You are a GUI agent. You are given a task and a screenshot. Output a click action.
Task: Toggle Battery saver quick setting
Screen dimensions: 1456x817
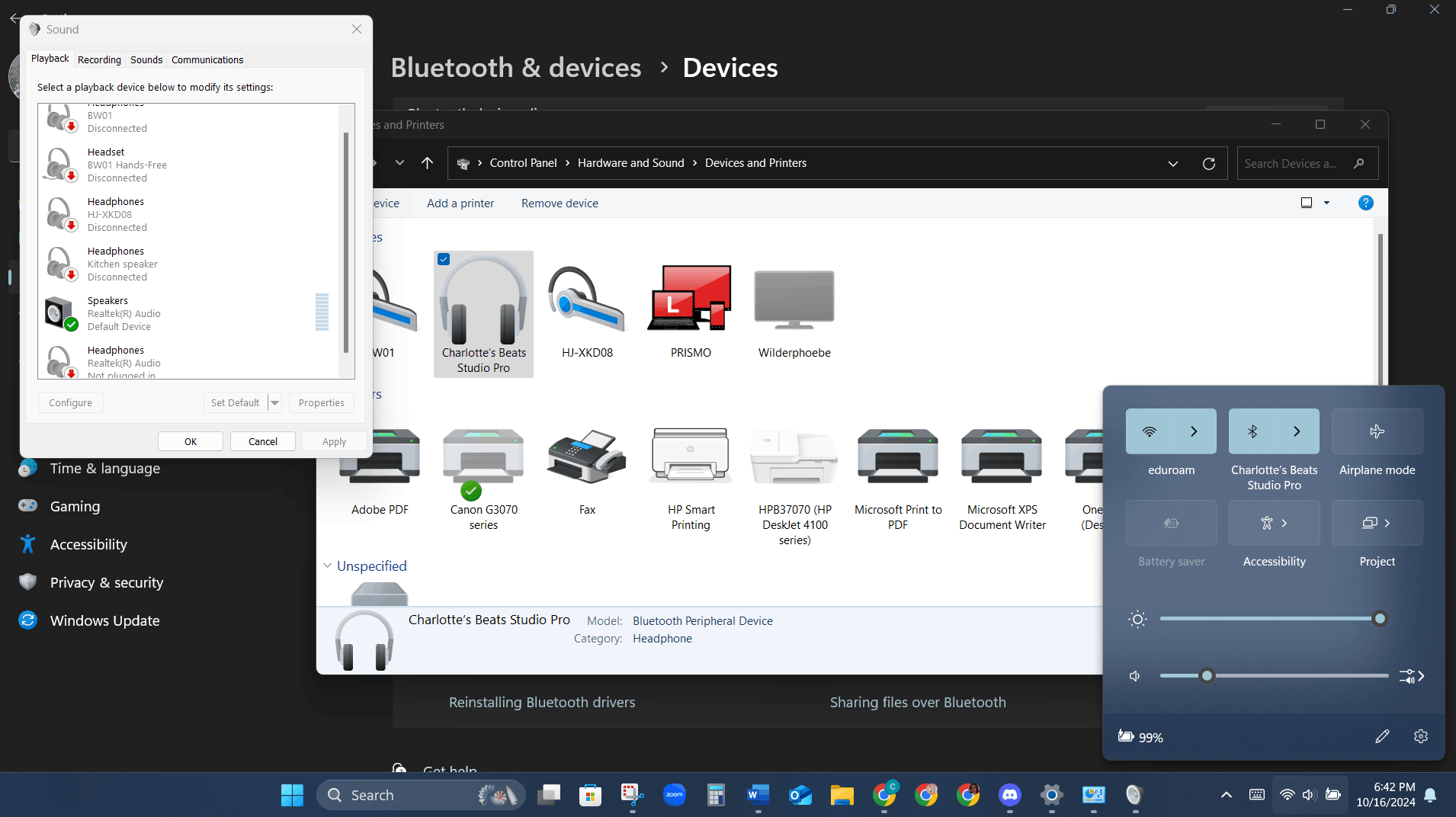(1171, 523)
